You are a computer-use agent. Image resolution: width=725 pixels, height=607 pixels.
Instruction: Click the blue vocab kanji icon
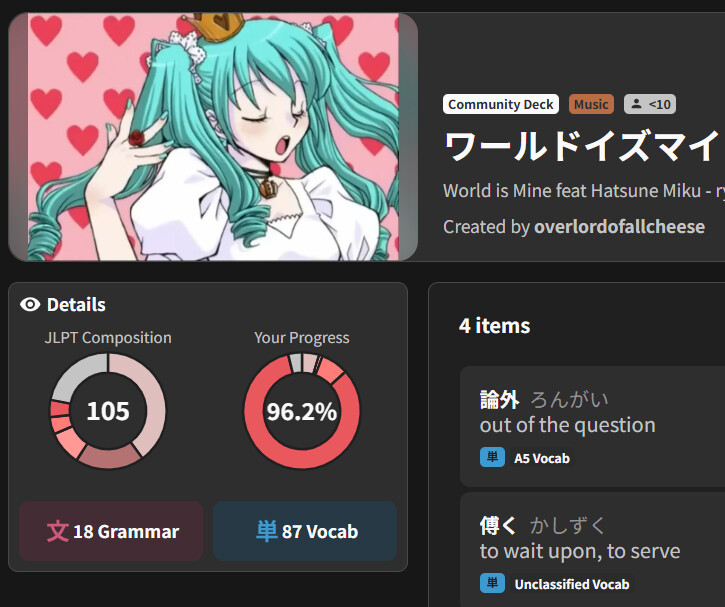click(267, 531)
